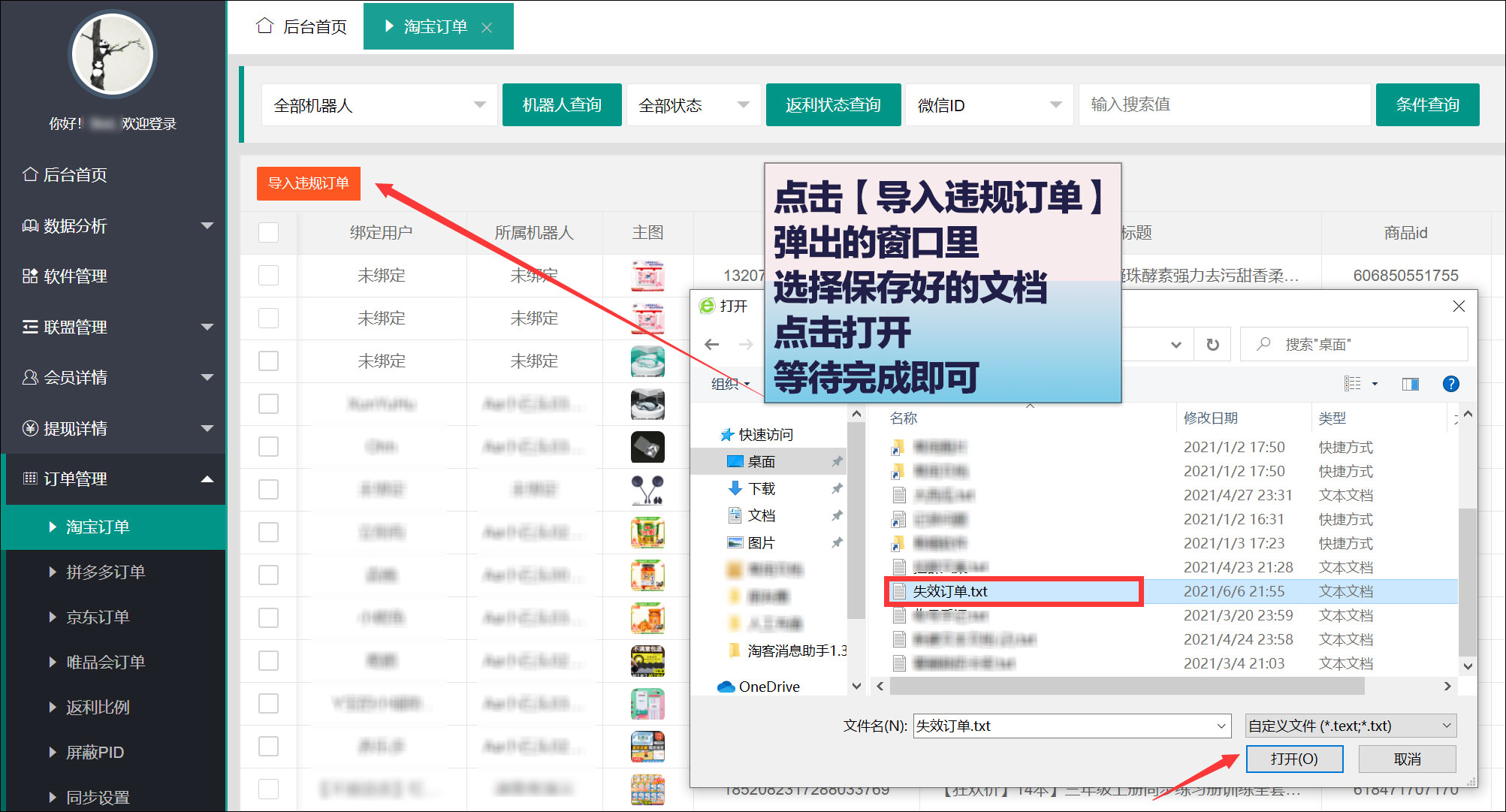Click the 打开(O) button
Image resolution: width=1506 pixels, height=812 pixels.
1294,759
